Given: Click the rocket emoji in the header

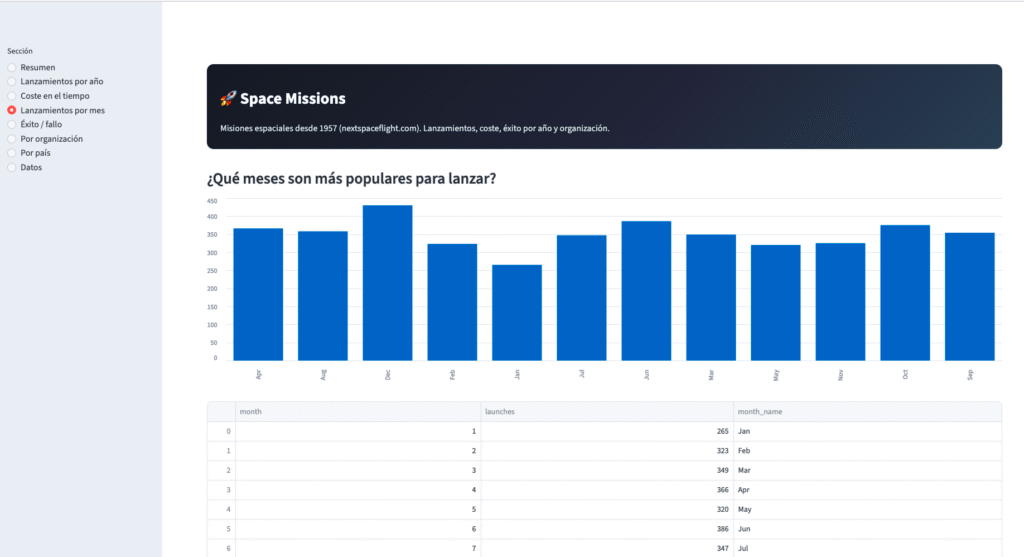Looking at the screenshot, I should pyautogui.click(x=228, y=99).
